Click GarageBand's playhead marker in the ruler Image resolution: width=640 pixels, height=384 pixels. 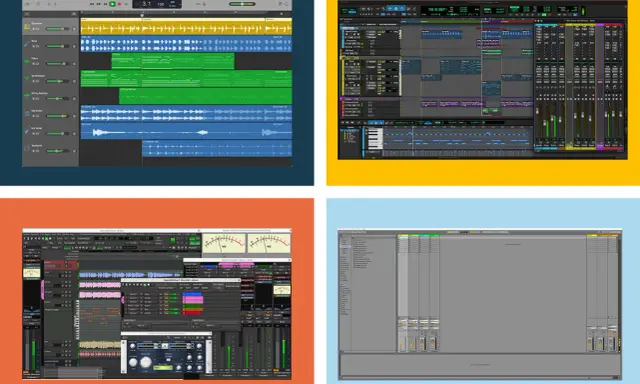[142, 15]
